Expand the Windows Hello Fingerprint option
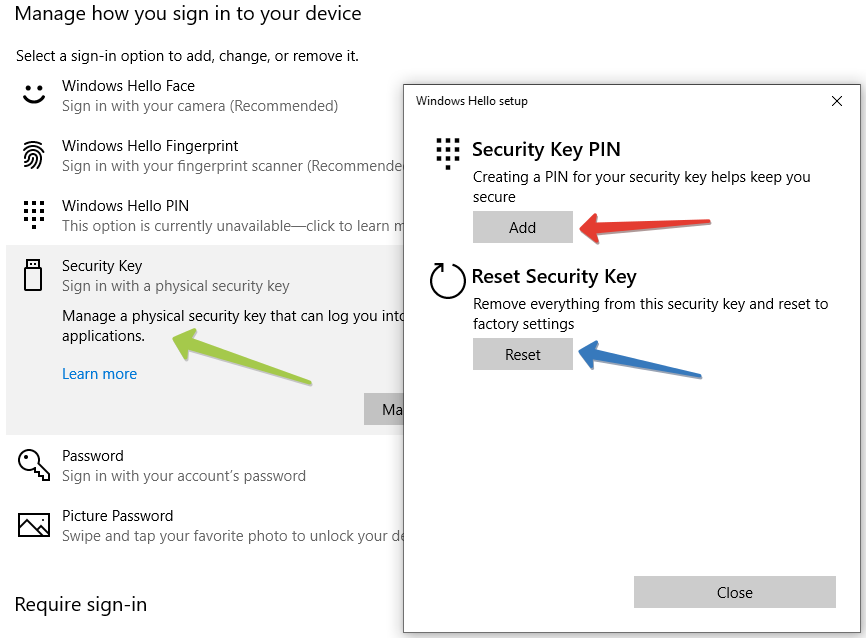 pyautogui.click(x=205, y=156)
